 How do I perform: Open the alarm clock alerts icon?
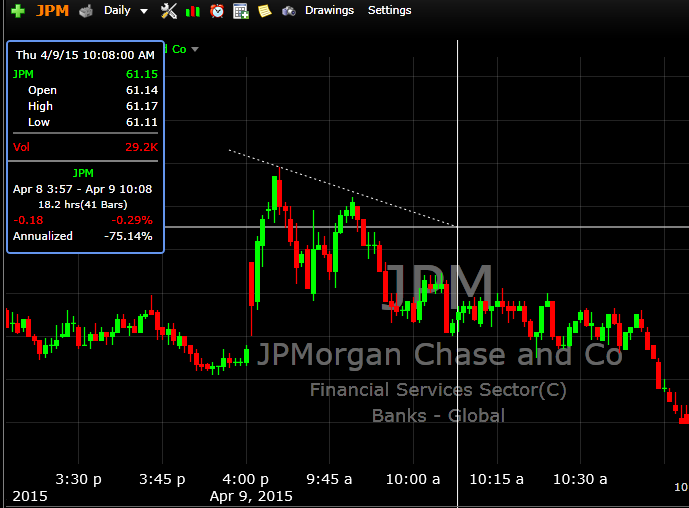[217, 11]
